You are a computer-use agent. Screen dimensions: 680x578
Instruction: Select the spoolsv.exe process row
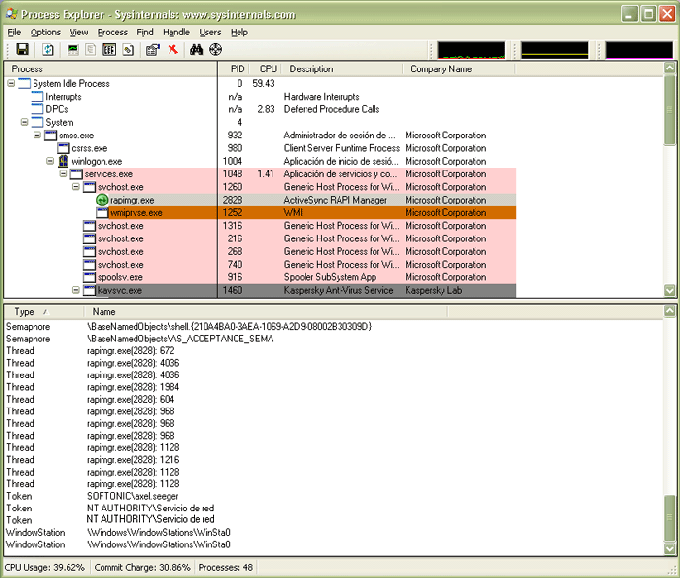260,277
